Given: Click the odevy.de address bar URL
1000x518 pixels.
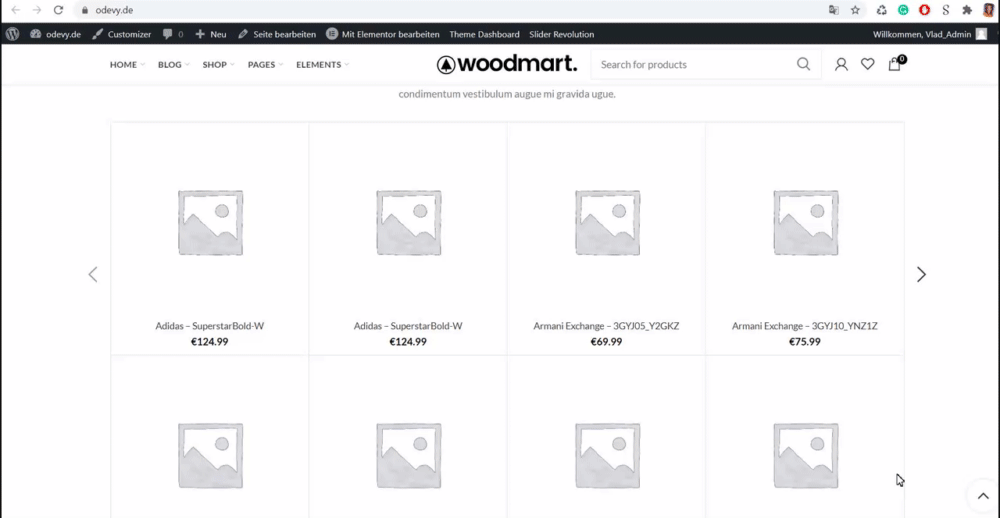Looking at the screenshot, I should tap(114, 10).
